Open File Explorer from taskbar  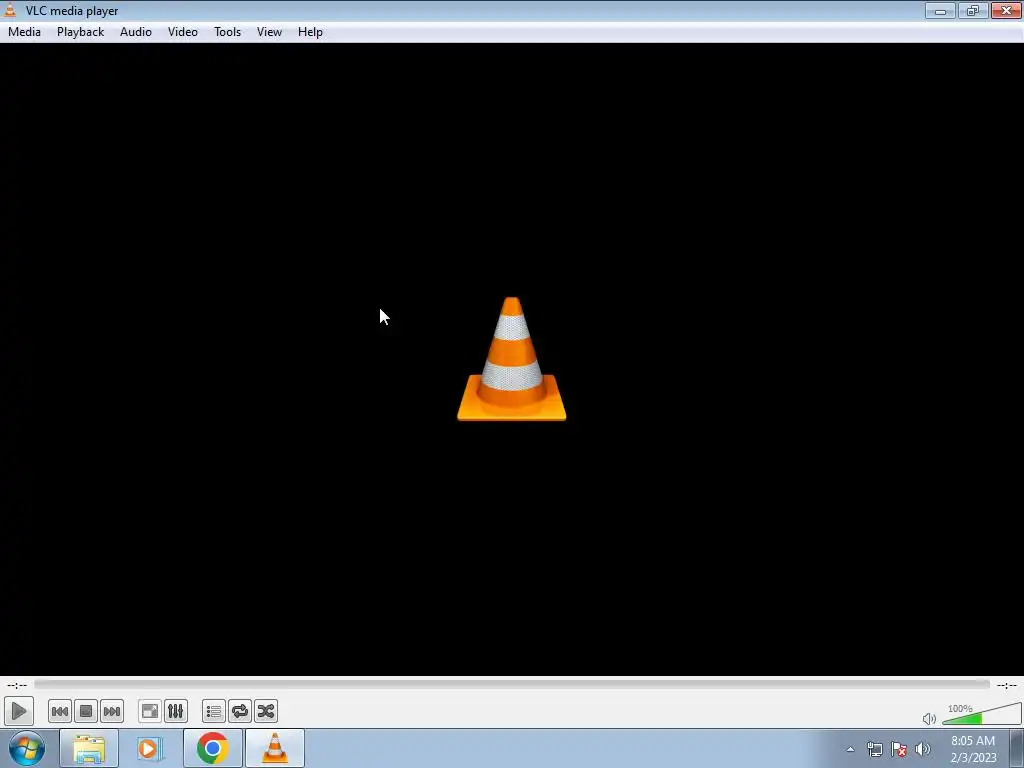coord(89,748)
